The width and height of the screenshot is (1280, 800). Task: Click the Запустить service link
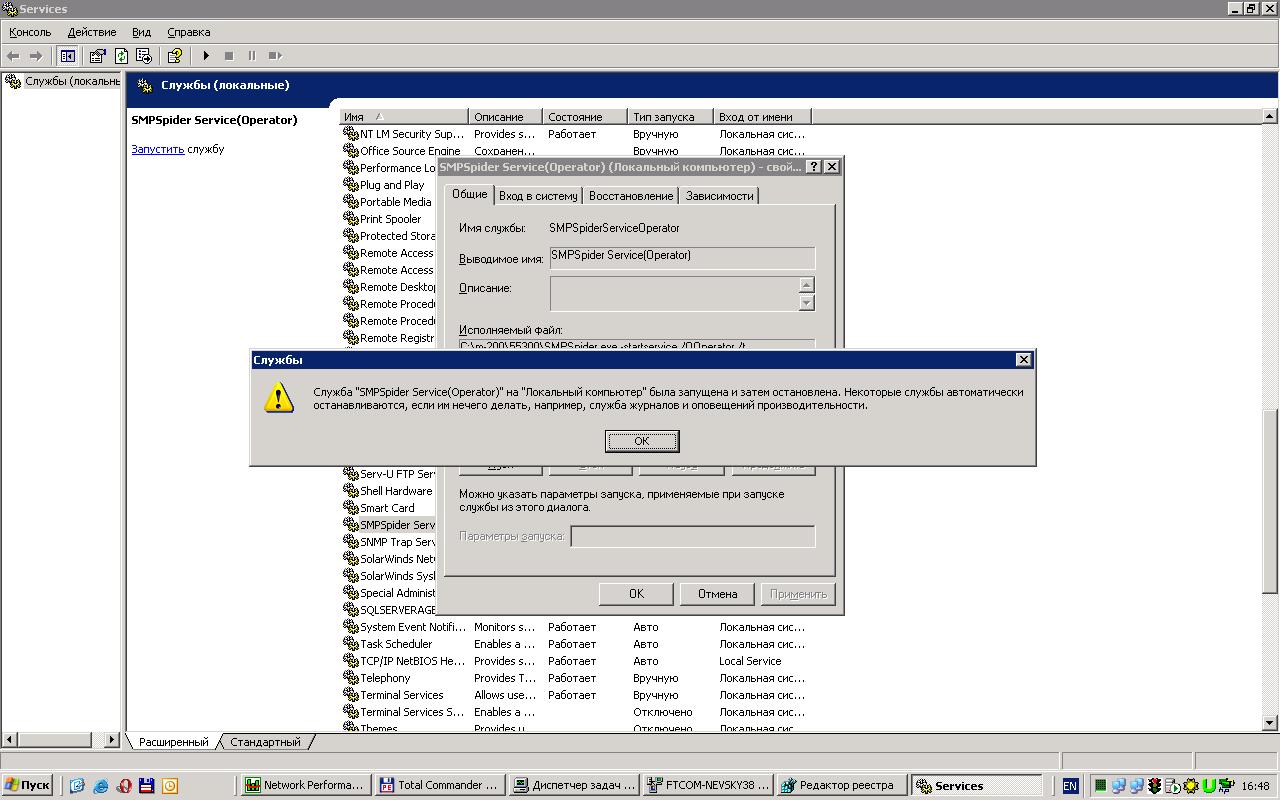tap(157, 149)
